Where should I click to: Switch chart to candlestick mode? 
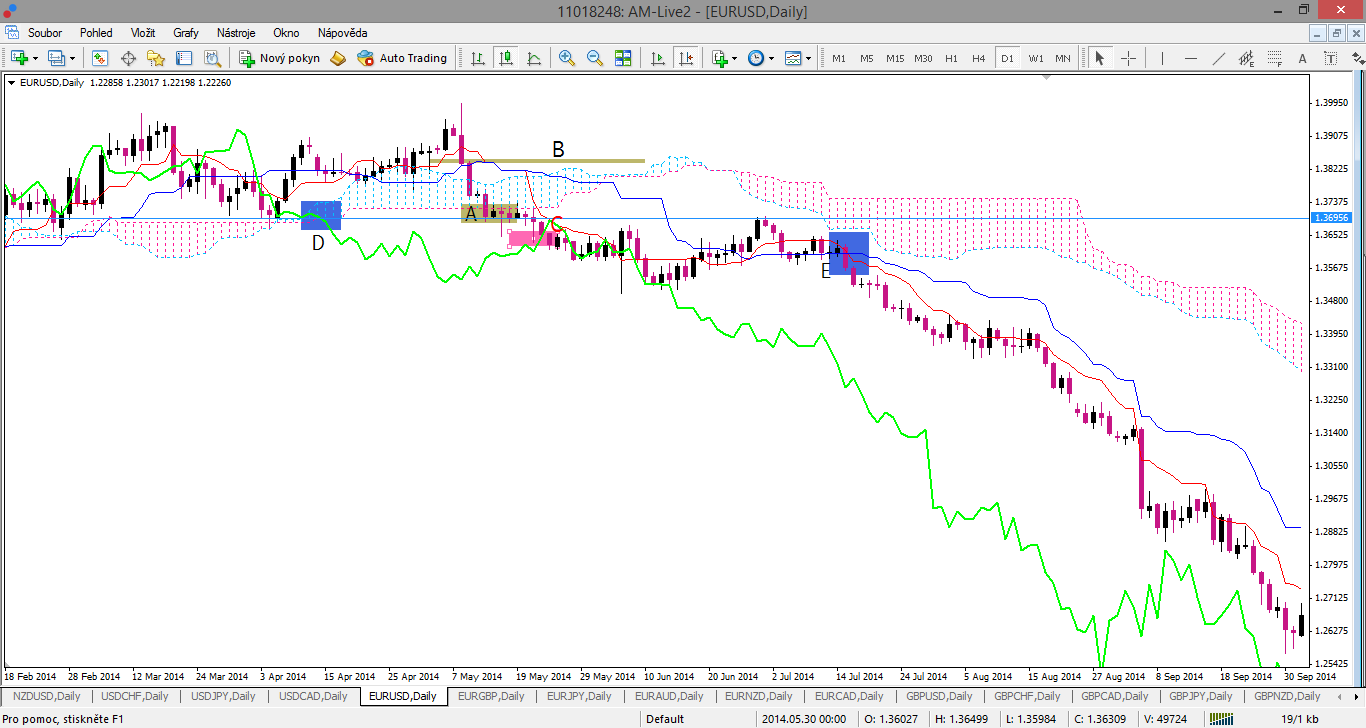[x=506, y=58]
